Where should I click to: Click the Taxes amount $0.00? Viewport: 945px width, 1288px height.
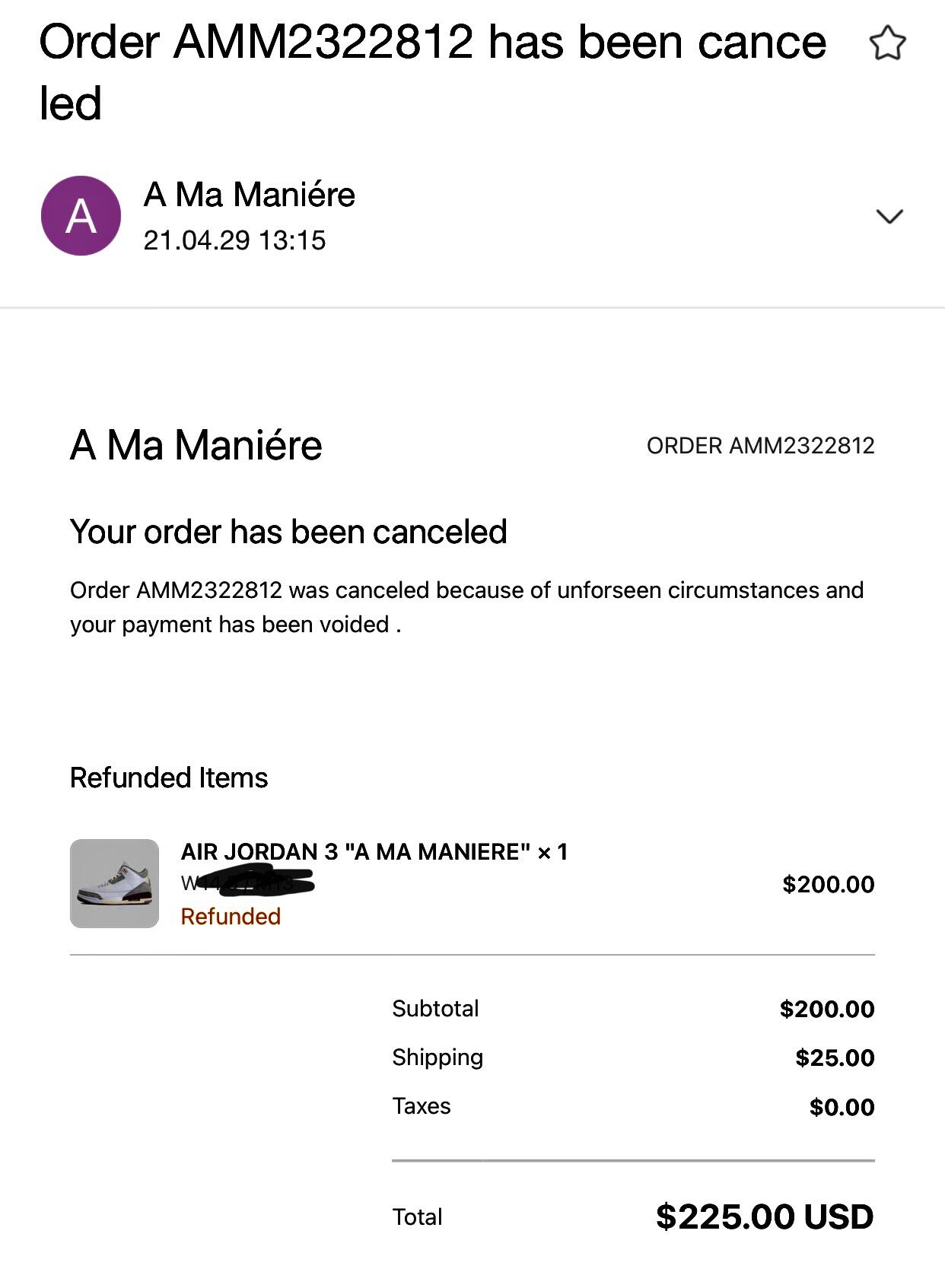(842, 1107)
